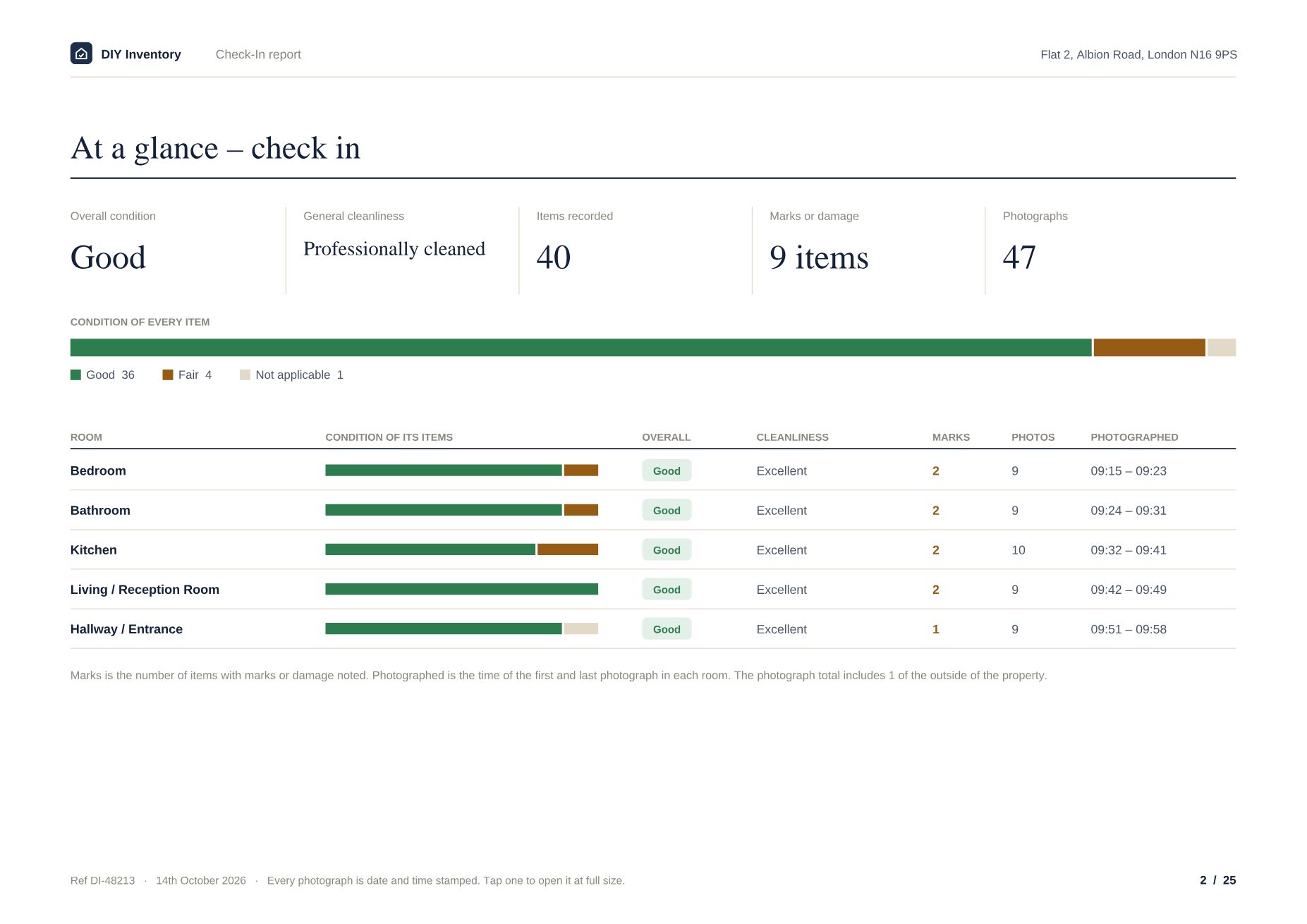1307x924 pixels.
Task: Click the PHOTOS column header
Action: coord(1033,437)
